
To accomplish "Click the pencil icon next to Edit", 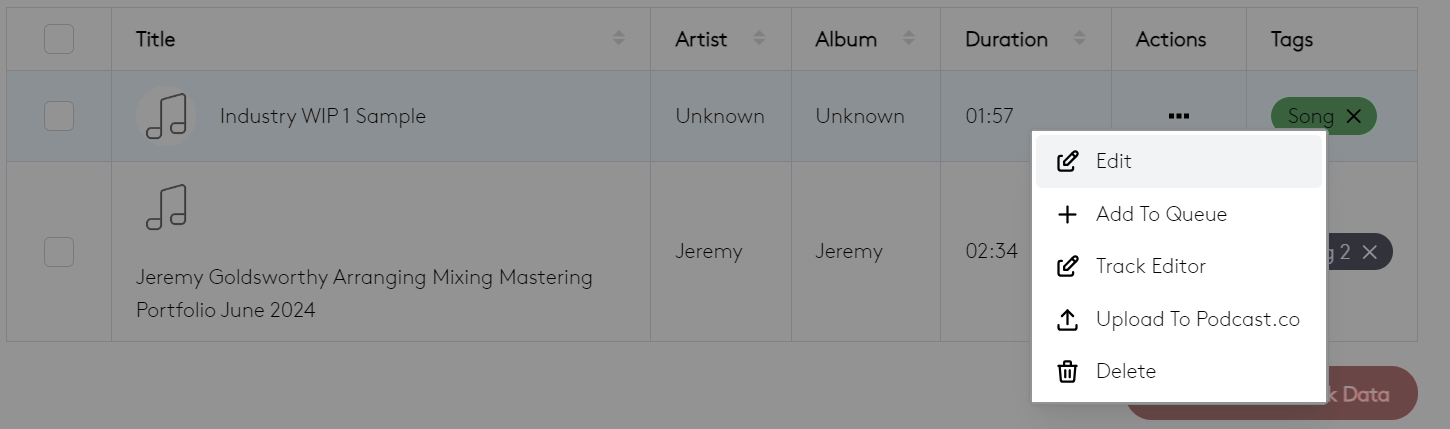I will coord(1067,161).
